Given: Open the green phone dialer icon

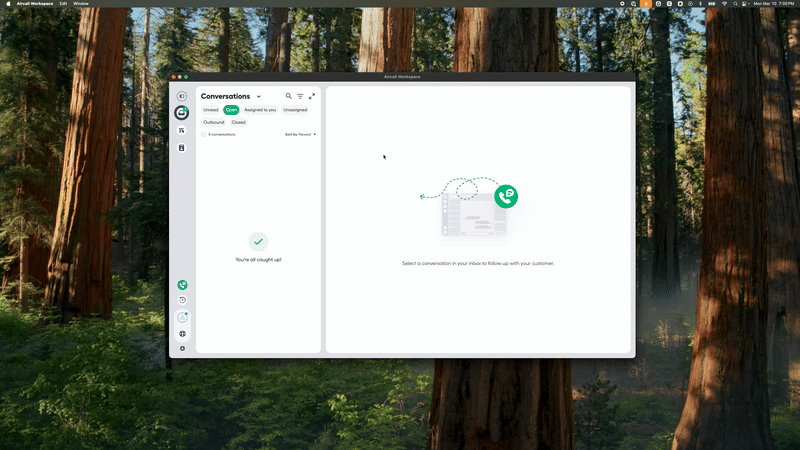Looking at the screenshot, I should [x=182, y=285].
